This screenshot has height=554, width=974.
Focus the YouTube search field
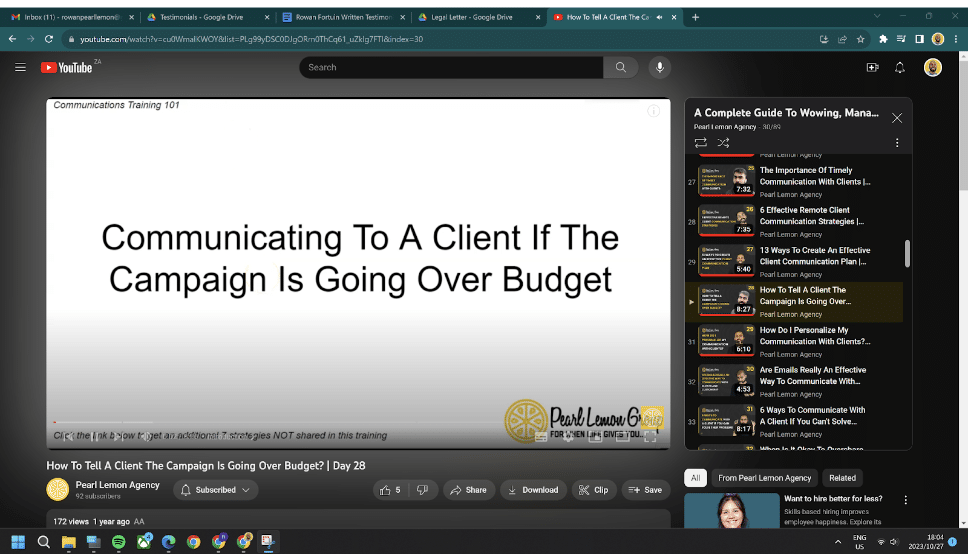[452, 67]
